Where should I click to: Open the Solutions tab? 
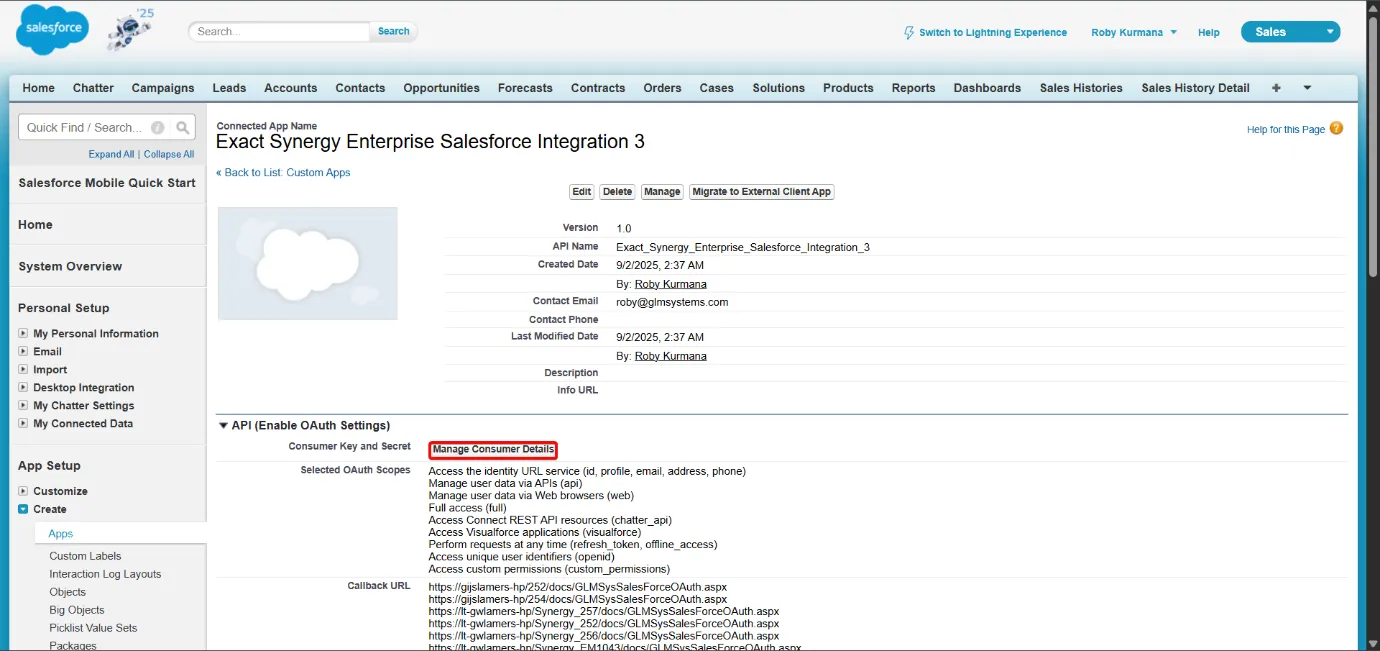click(779, 88)
